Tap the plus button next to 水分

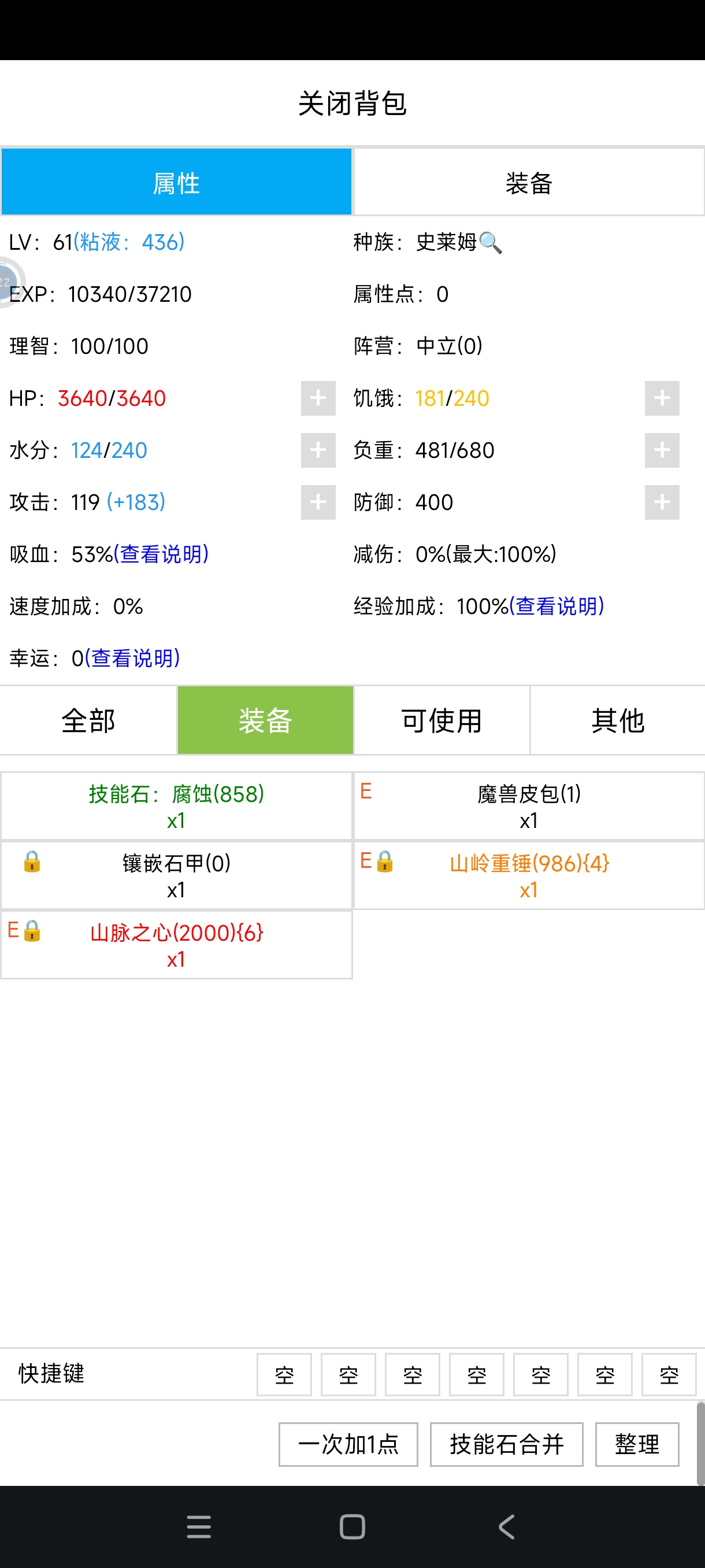318,450
